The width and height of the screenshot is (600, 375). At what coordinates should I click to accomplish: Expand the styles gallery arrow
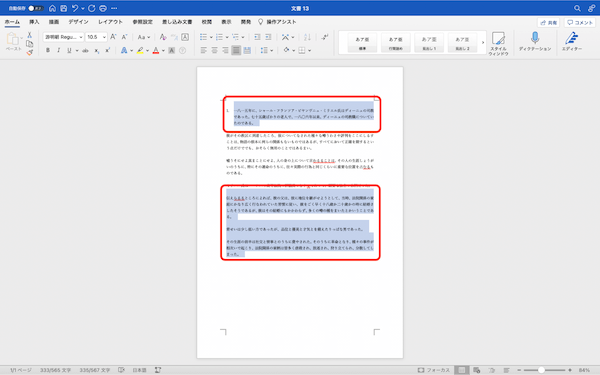coord(483,42)
